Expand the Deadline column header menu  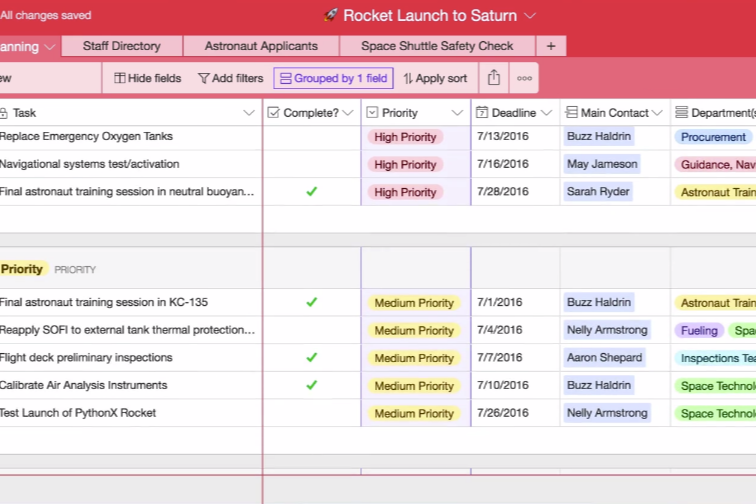546,113
